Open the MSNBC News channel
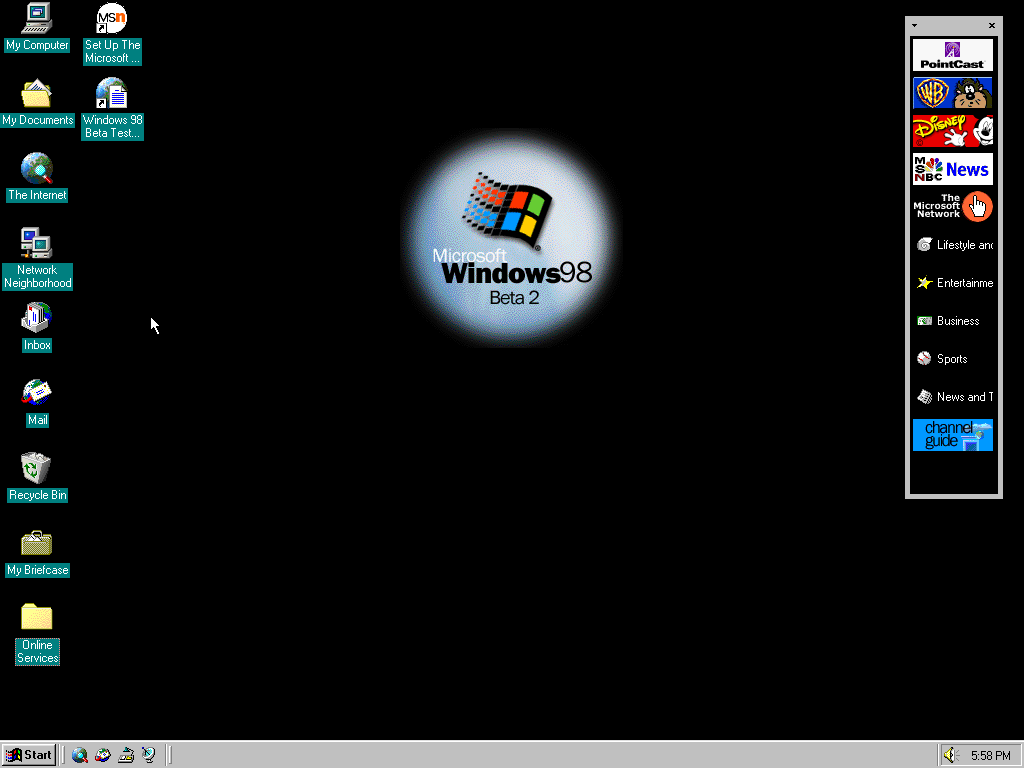 pos(953,169)
